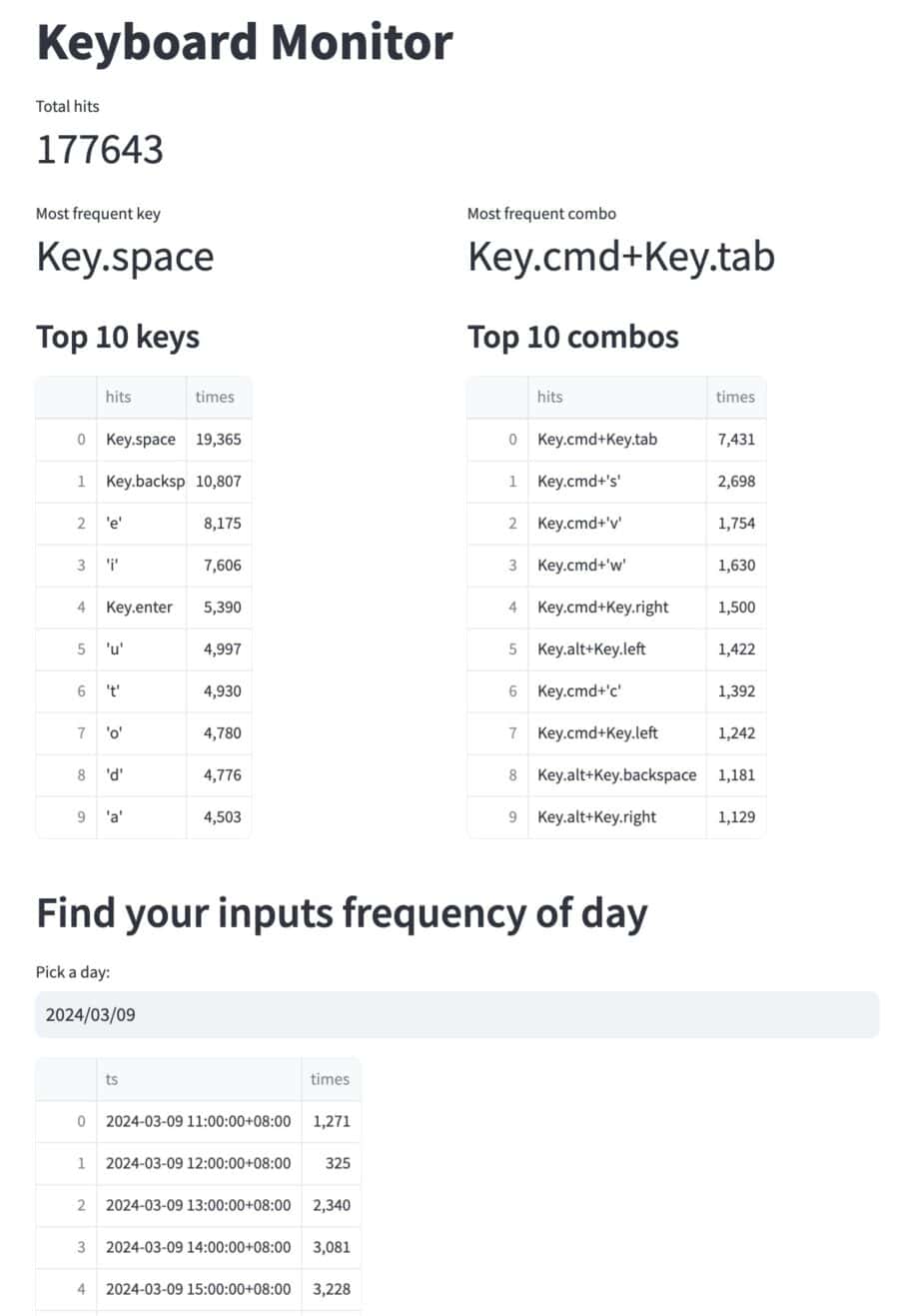Select the Key.cmd+Key.tab combo row

594,439
